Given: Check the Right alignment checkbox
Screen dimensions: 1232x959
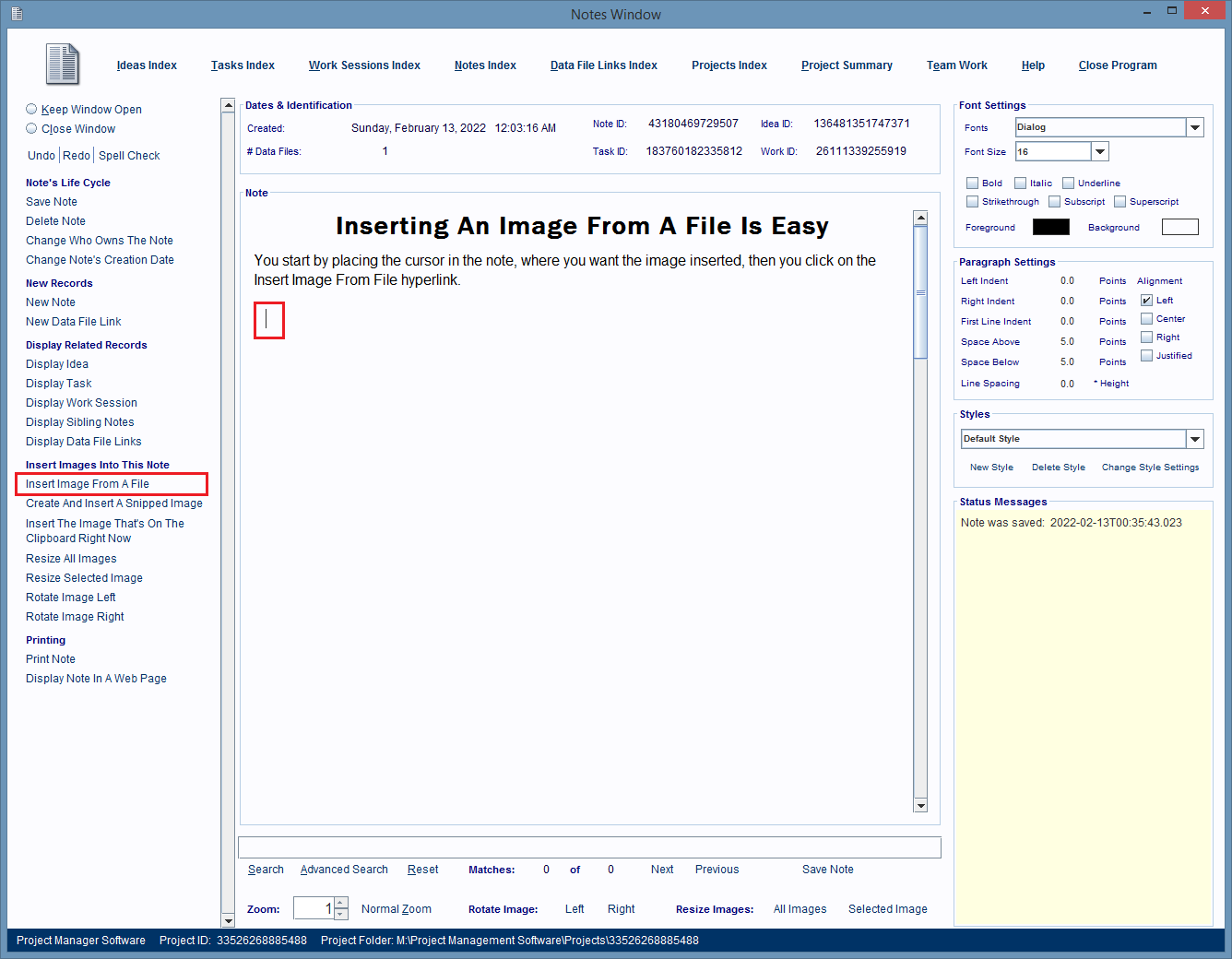Looking at the screenshot, I should pos(1146,337).
